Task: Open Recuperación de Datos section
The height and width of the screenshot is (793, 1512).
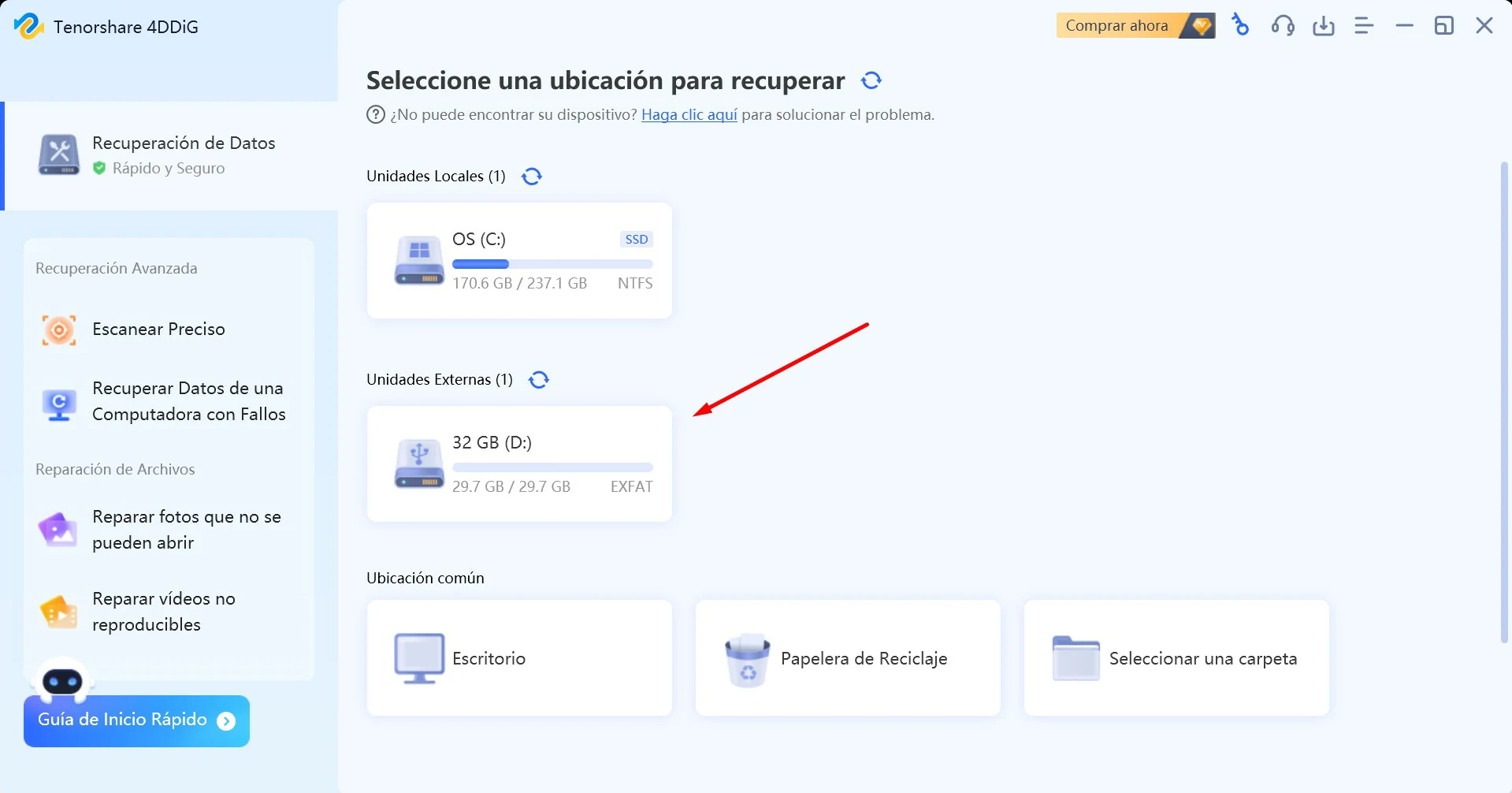Action: (171, 156)
